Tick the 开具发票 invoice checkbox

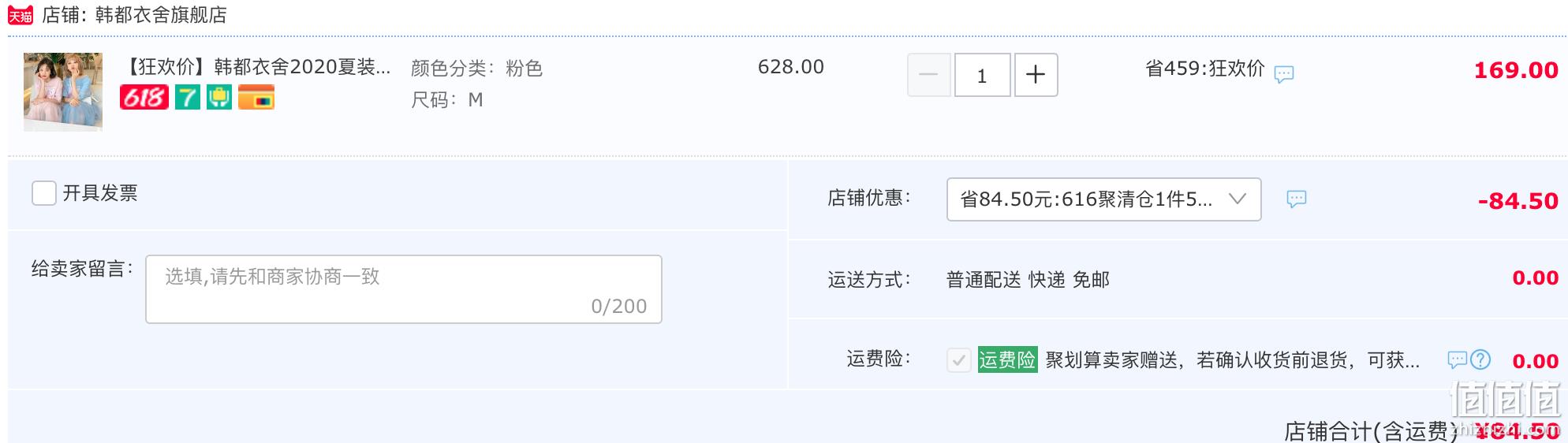pyautogui.click(x=44, y=193)
